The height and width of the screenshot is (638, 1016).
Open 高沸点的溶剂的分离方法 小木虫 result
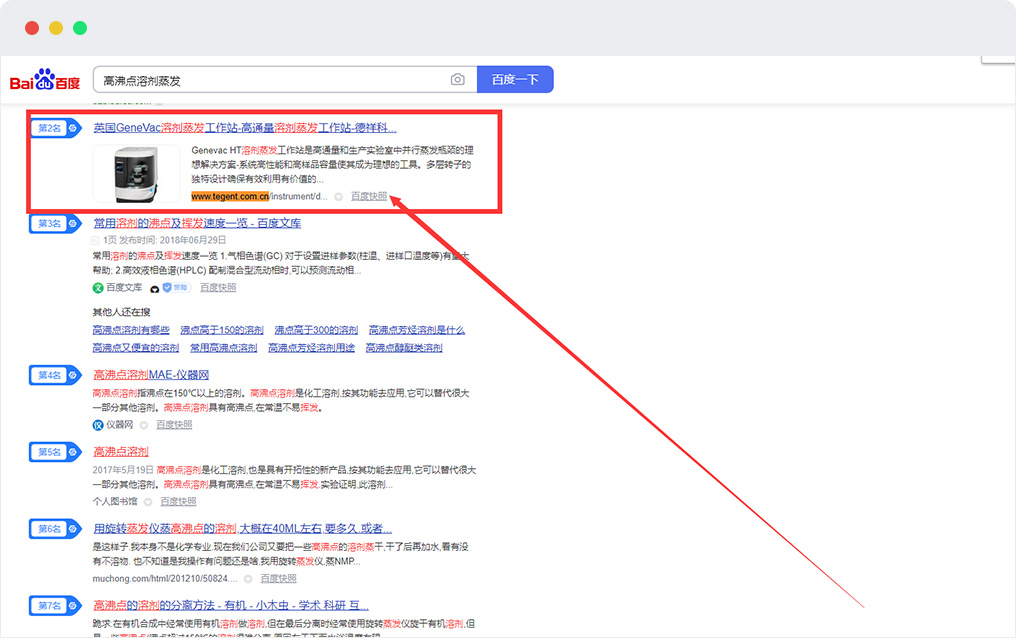[x=231, y=606]
